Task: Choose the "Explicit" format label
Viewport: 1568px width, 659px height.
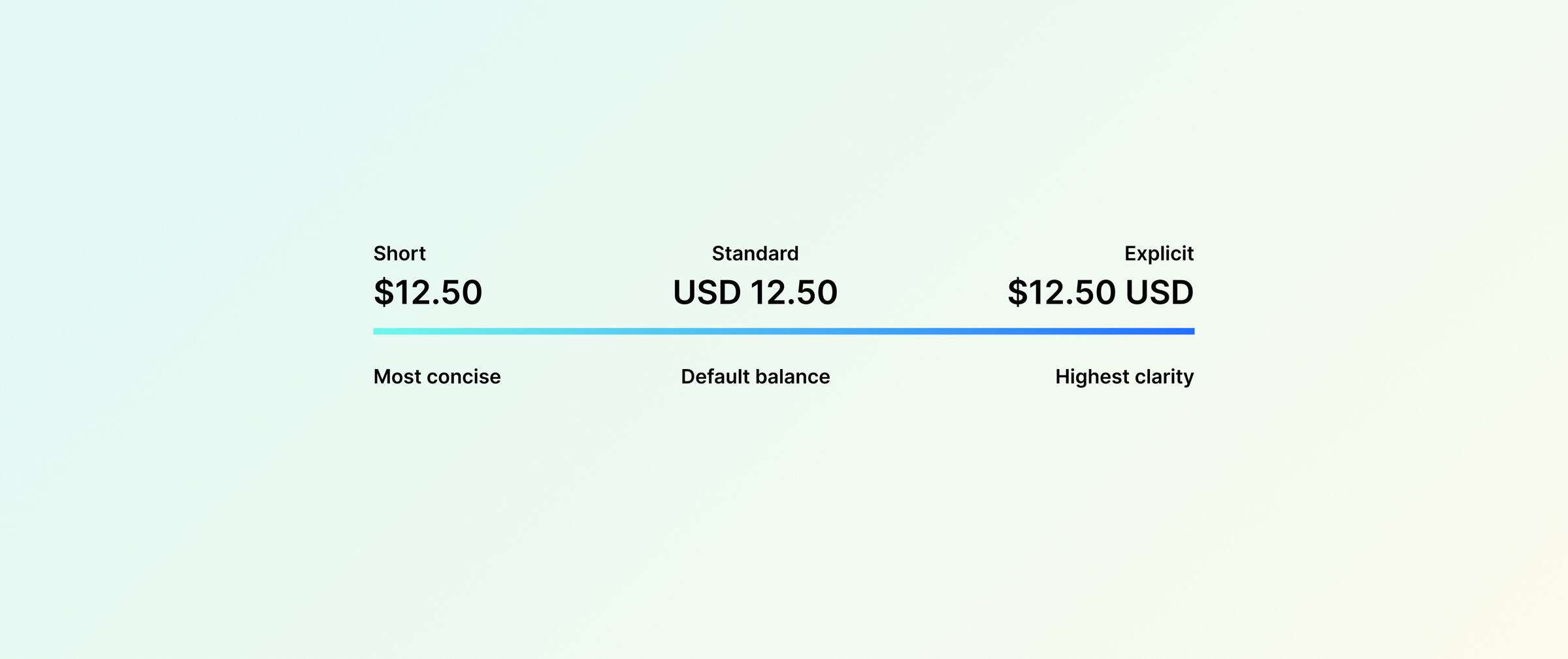Action: [x=1158, y=253]
